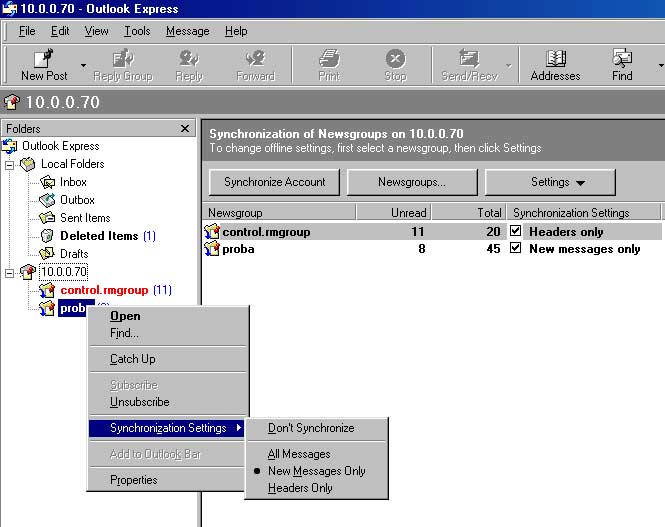Open the Inbox folder icon
Image resolution: width=665 pixels, height=527 pixels.
pos(47,182)
